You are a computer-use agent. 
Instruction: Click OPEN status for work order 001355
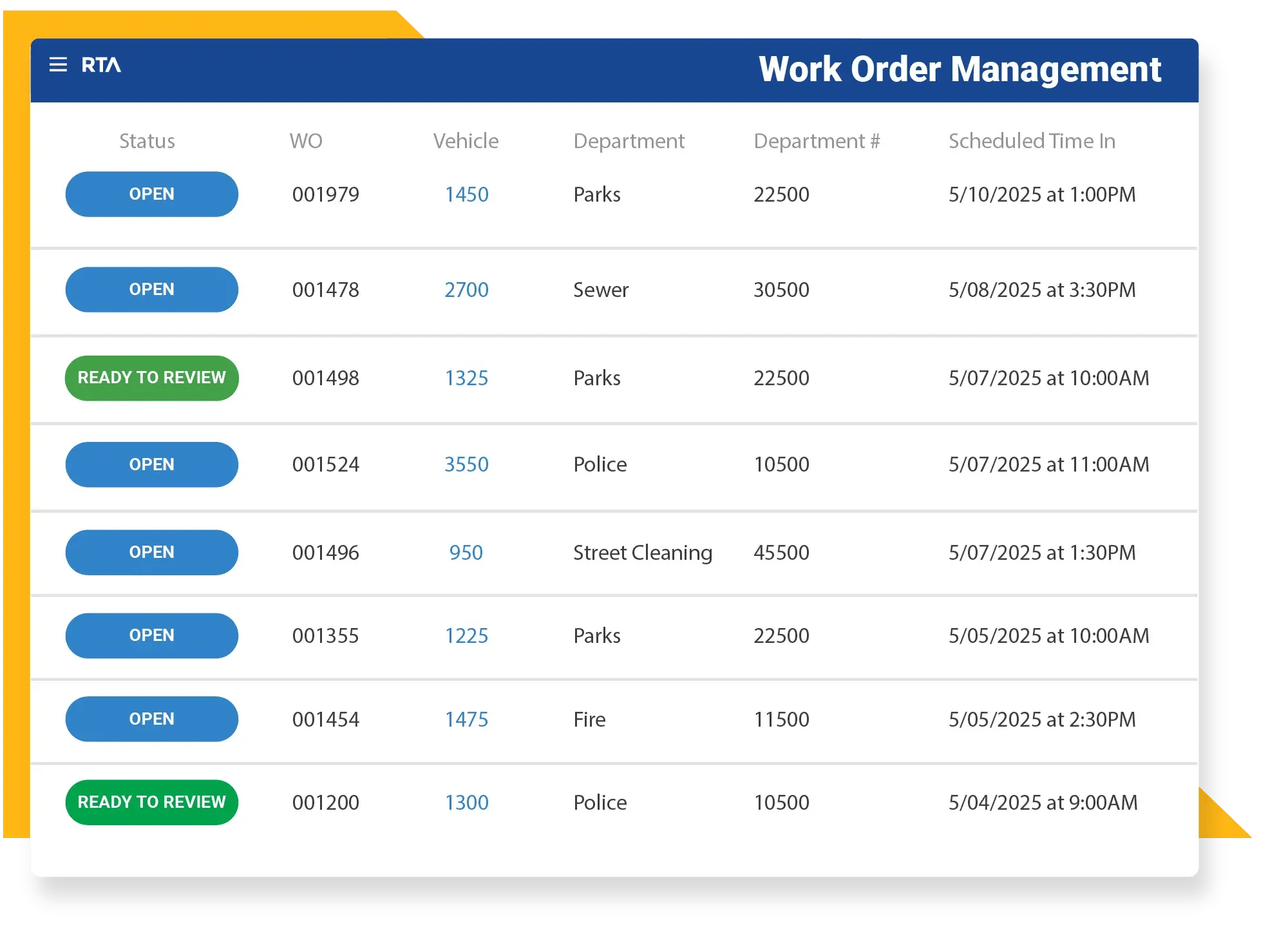(152, 635)
